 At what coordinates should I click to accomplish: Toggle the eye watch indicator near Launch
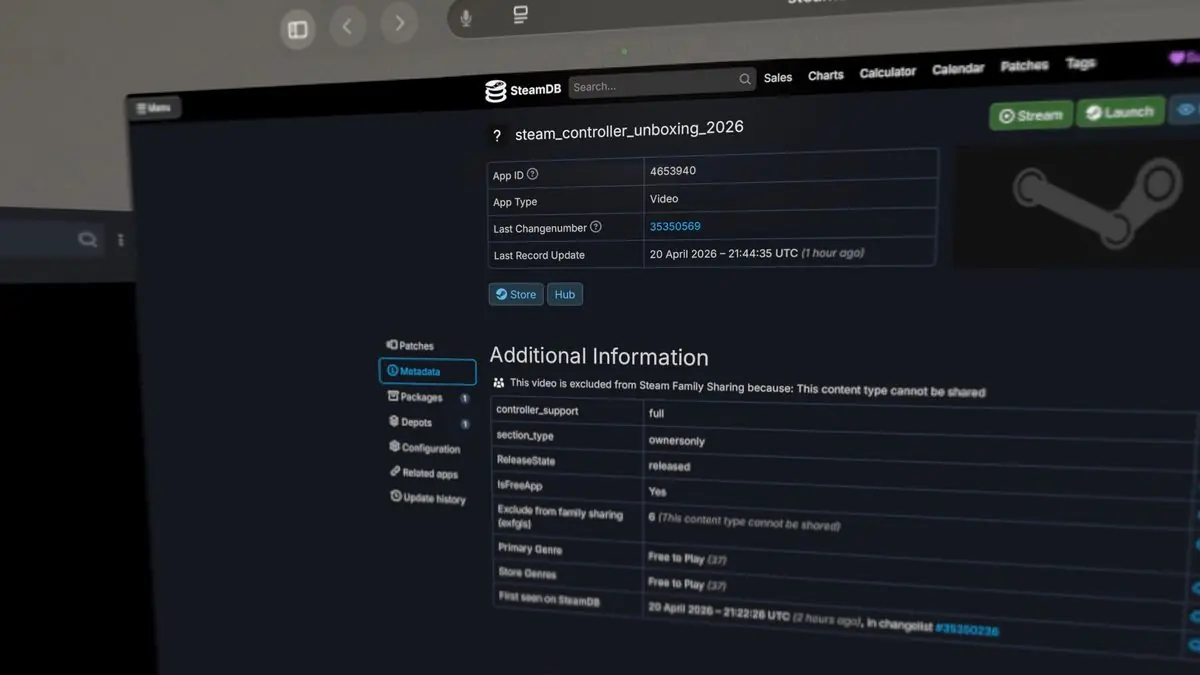point(1186,110)
